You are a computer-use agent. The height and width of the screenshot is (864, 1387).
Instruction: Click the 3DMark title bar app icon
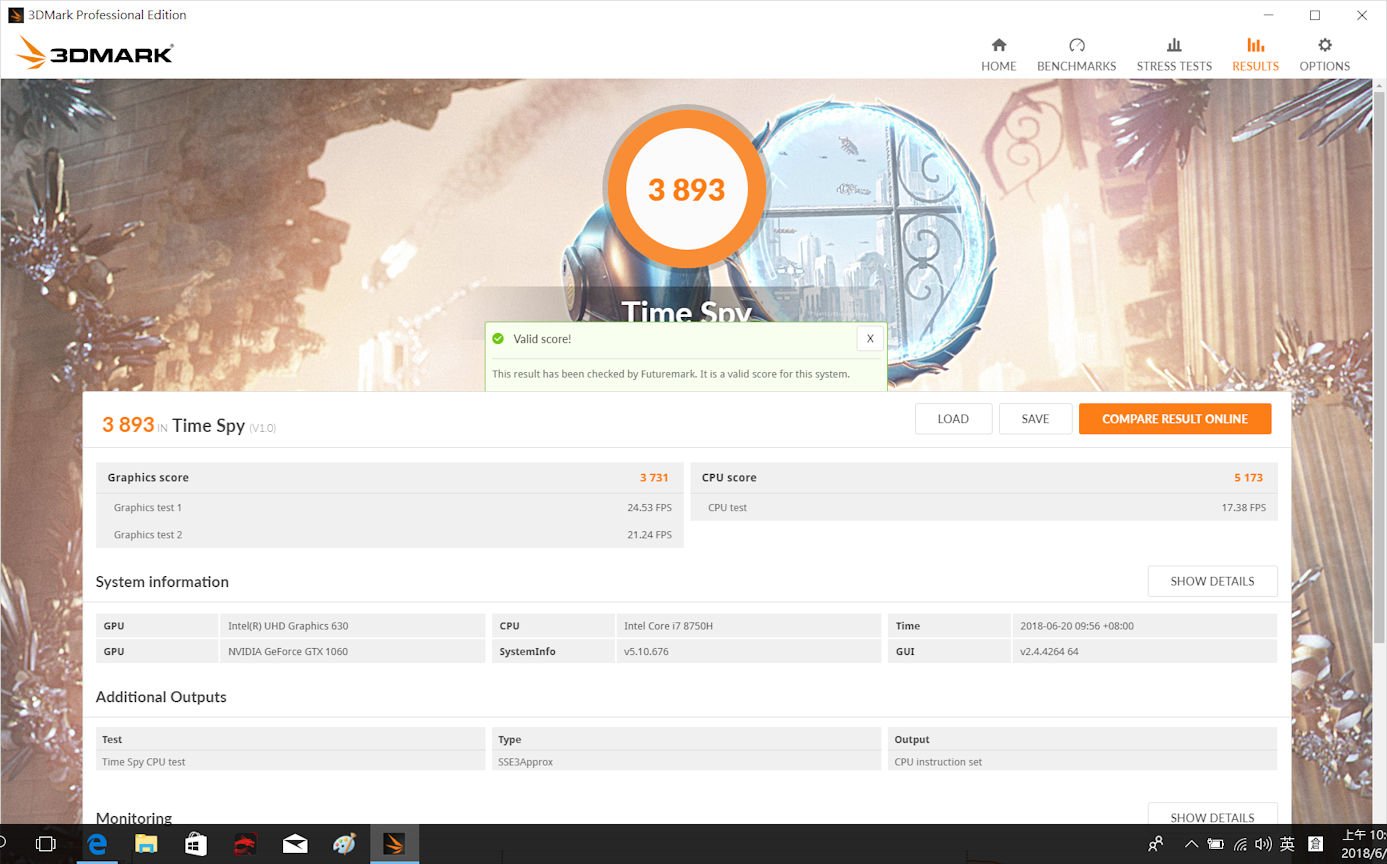pyautogui.click(x=15, y=15)
